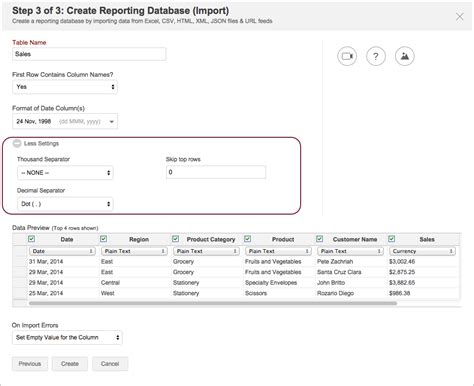
Task: Open the On Import Errors dropdown
Action: [x=67, y=337]
